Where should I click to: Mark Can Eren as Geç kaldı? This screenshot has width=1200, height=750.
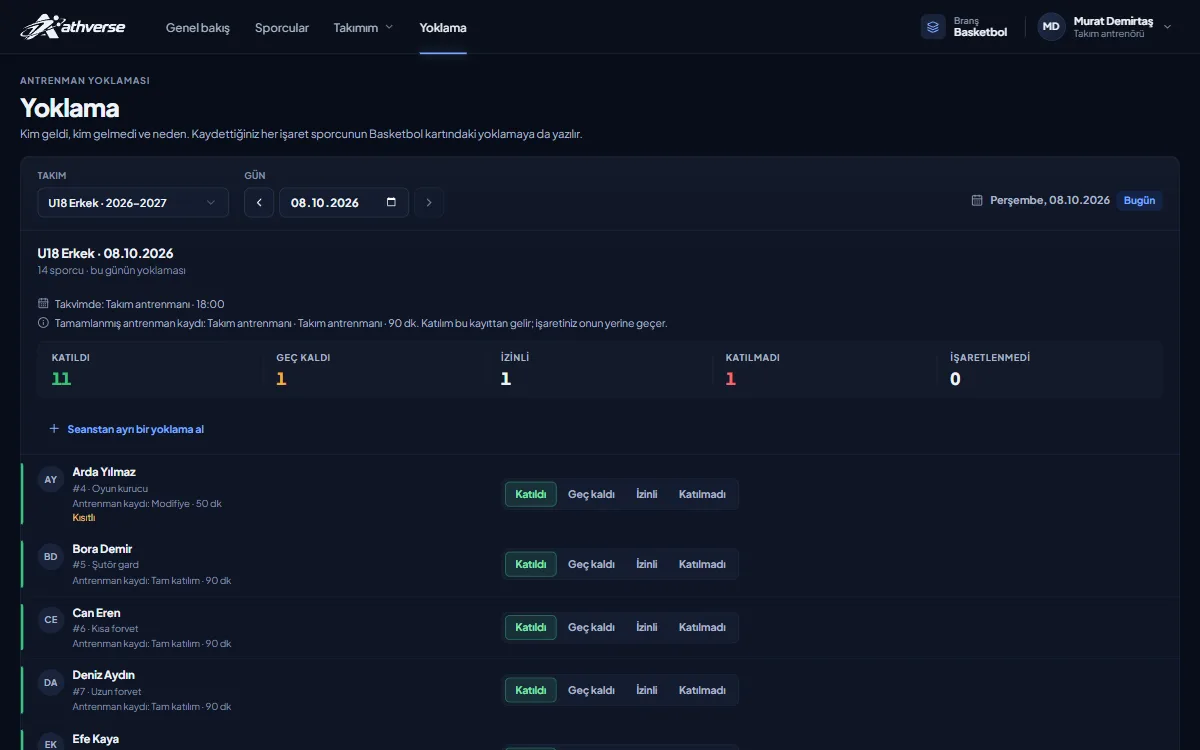(x=591, y=627)
